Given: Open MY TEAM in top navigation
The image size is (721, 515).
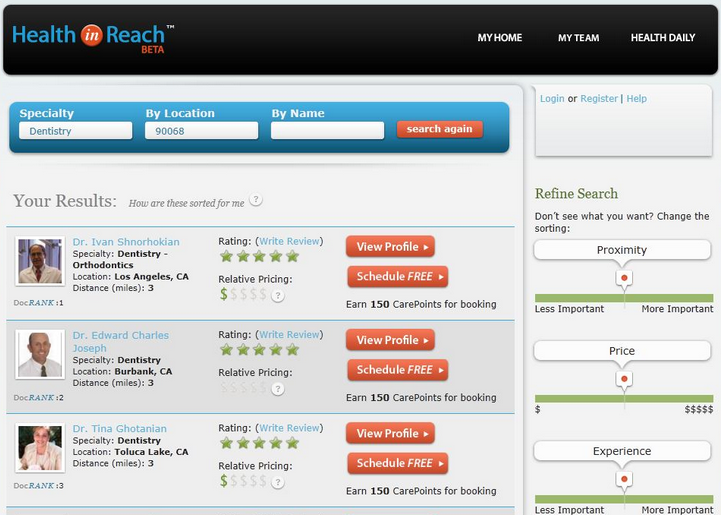Looking at the screenshot, I should tap(578, 38).
